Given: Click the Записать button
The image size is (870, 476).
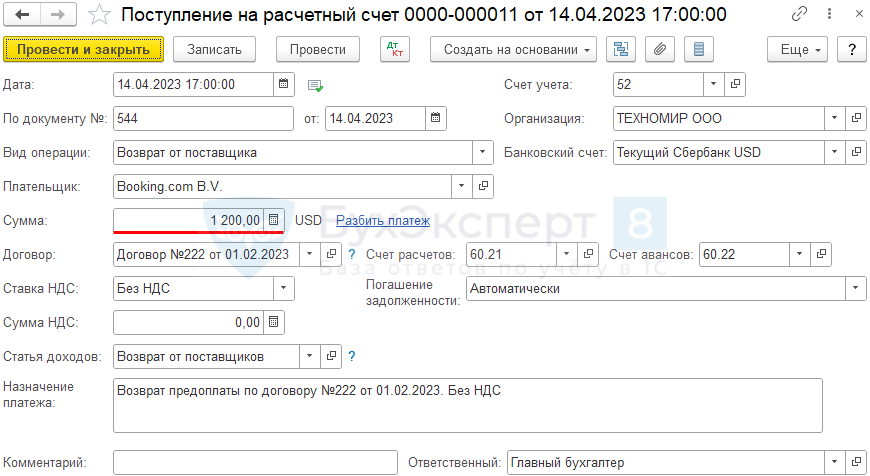Looking at the screenshot, I should pyautogui.click(x=214, y=49).
